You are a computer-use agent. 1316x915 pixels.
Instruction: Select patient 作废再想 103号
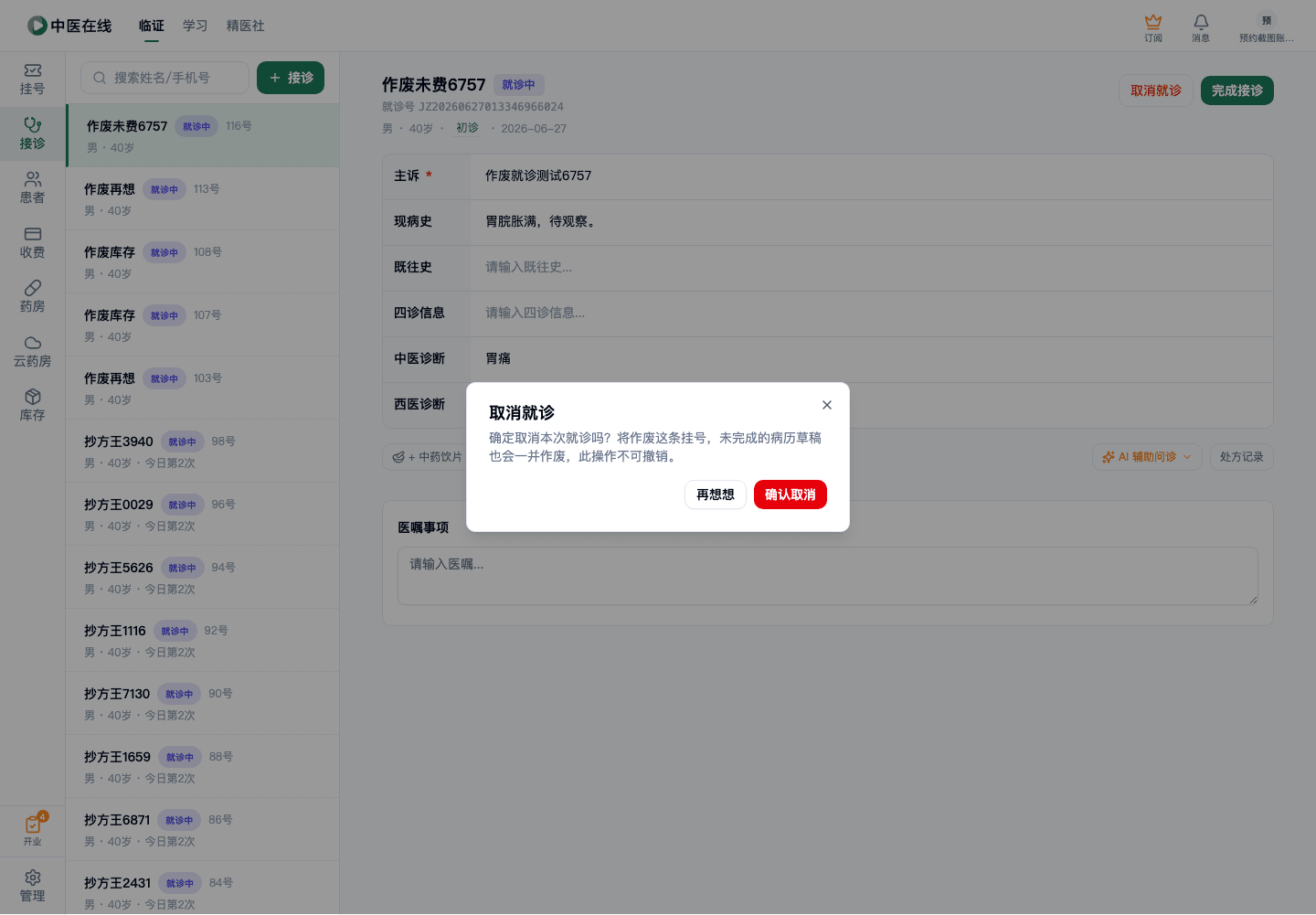[x=203, y=388]
